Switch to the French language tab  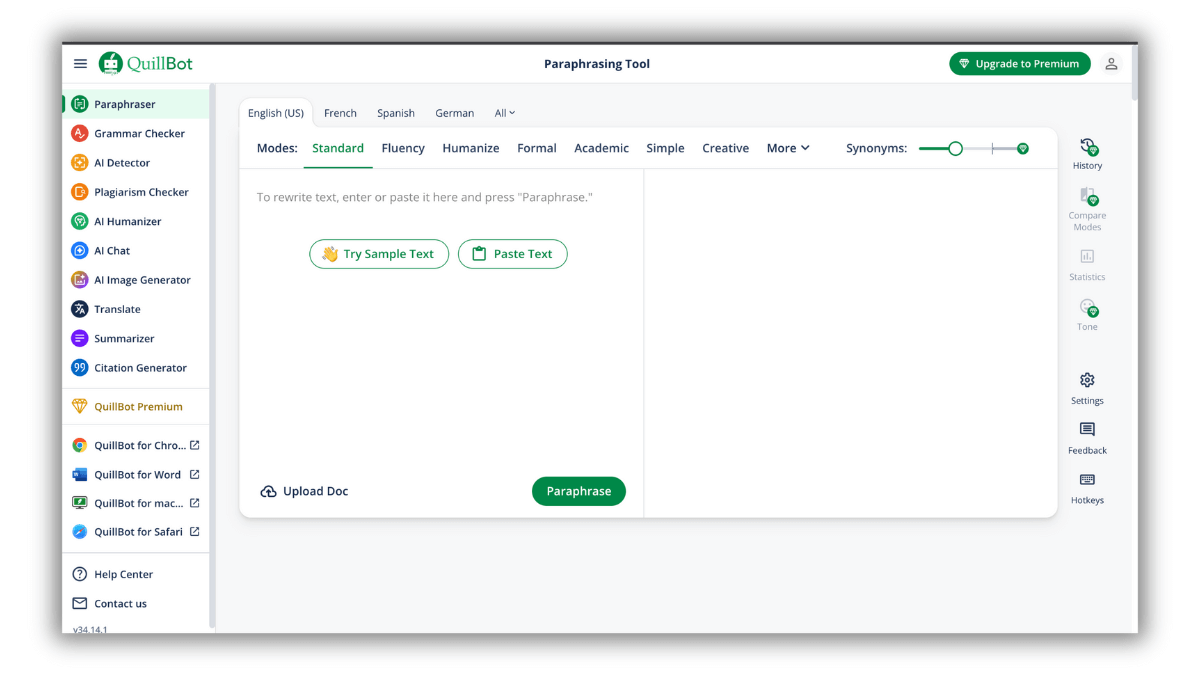(x=340, y=113)
